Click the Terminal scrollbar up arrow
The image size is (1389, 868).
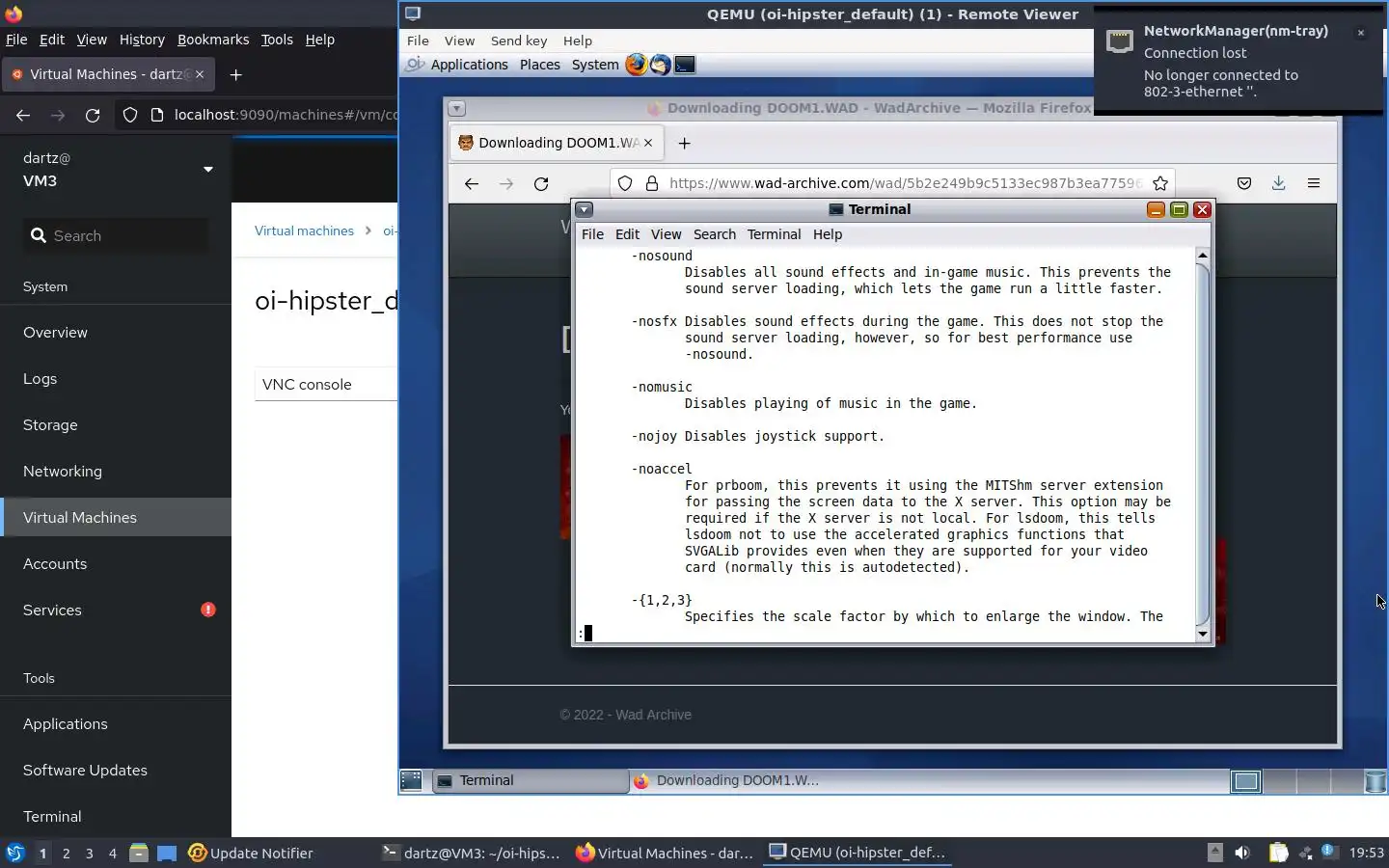pos(1202,255)
